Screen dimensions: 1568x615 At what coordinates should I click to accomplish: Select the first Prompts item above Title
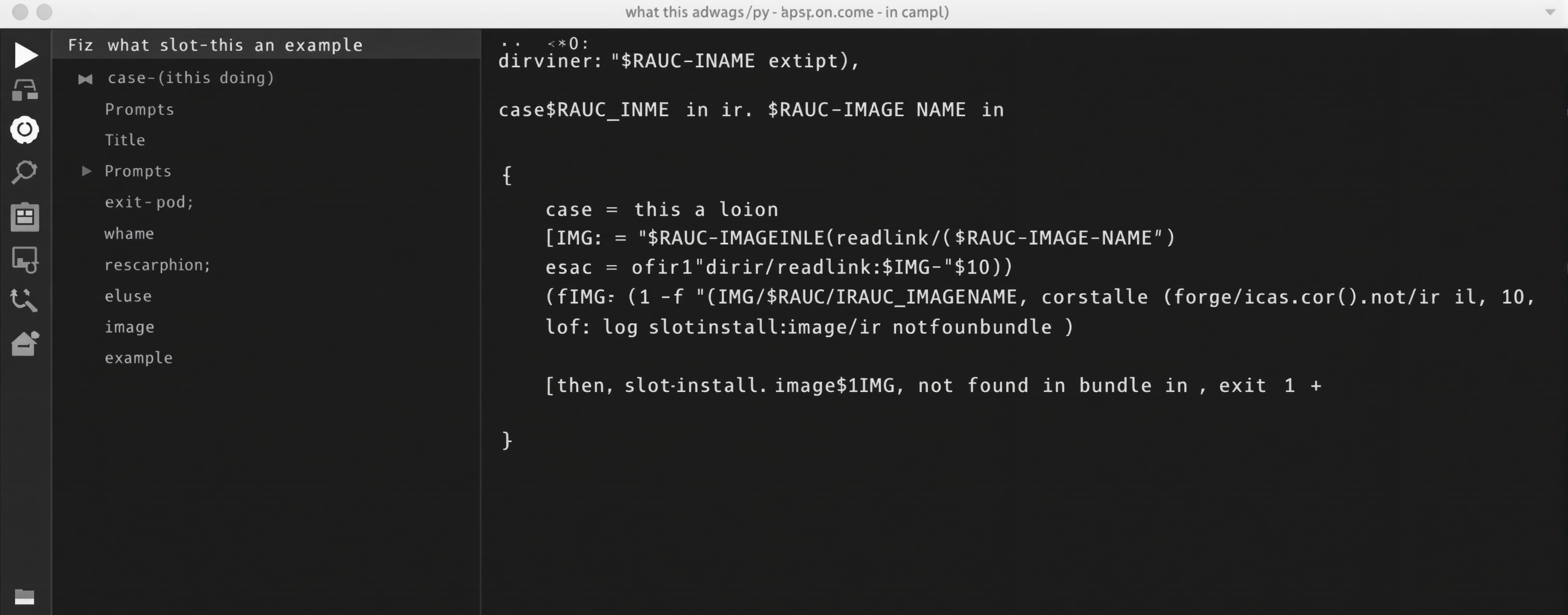tap(139, 110)
